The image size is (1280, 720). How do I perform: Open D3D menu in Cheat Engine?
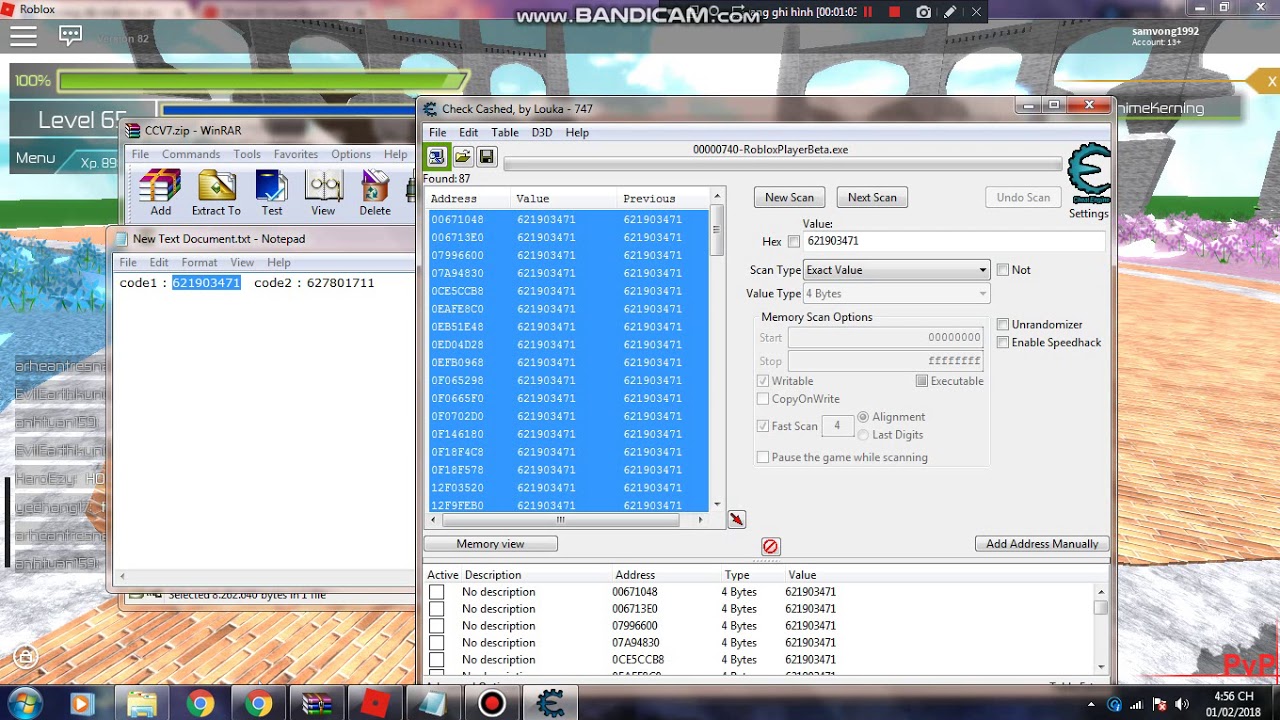[x=542, y=132]
